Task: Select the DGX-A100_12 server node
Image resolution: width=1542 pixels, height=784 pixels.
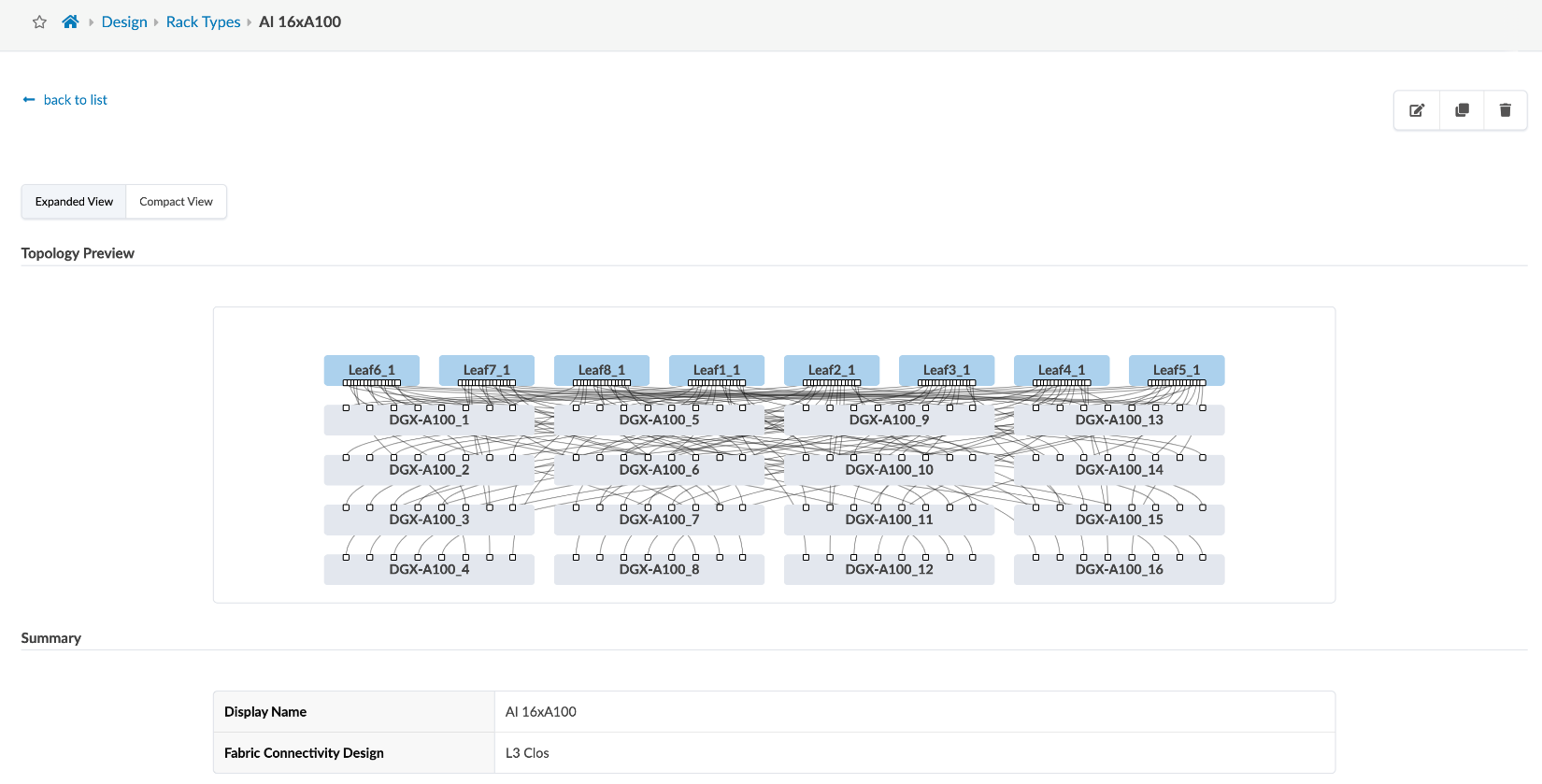Action: (x=889, y=569)
